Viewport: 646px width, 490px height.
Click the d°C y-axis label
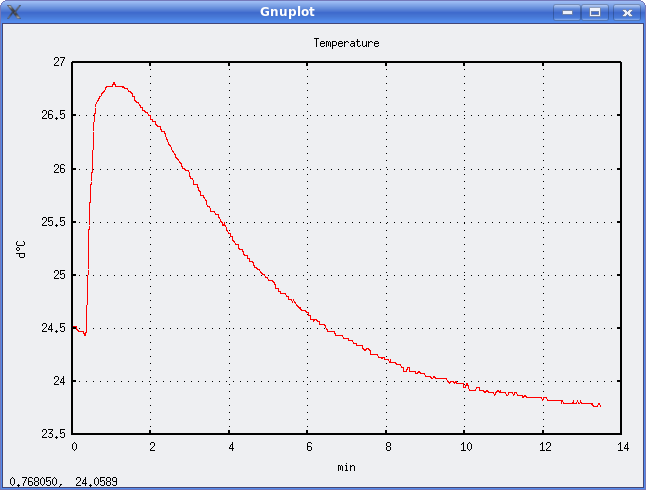[21, 249]
